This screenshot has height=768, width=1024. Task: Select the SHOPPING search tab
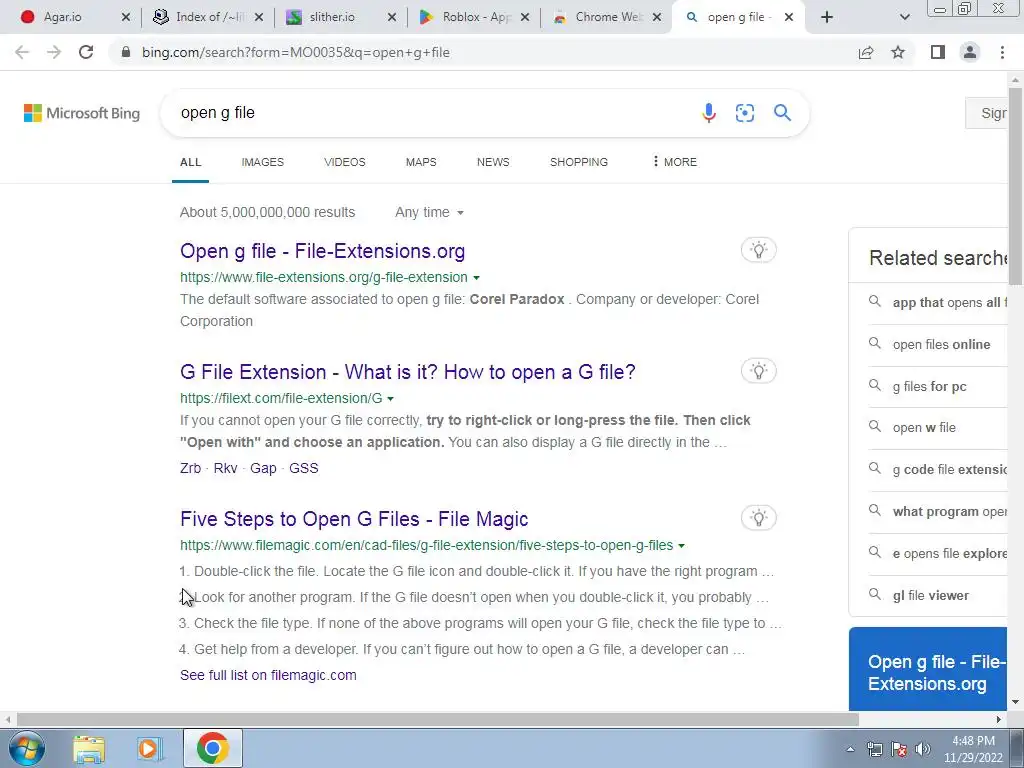click(x=579, y=162)
